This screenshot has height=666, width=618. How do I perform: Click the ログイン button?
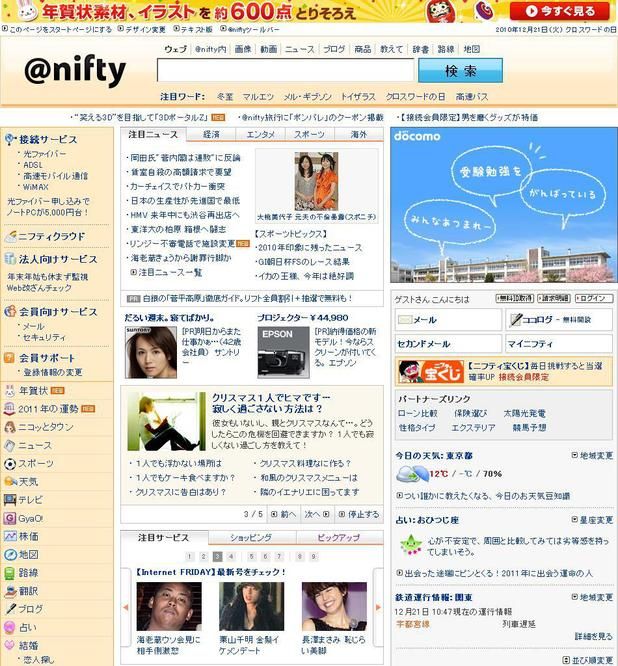click(x=593, y=298)
